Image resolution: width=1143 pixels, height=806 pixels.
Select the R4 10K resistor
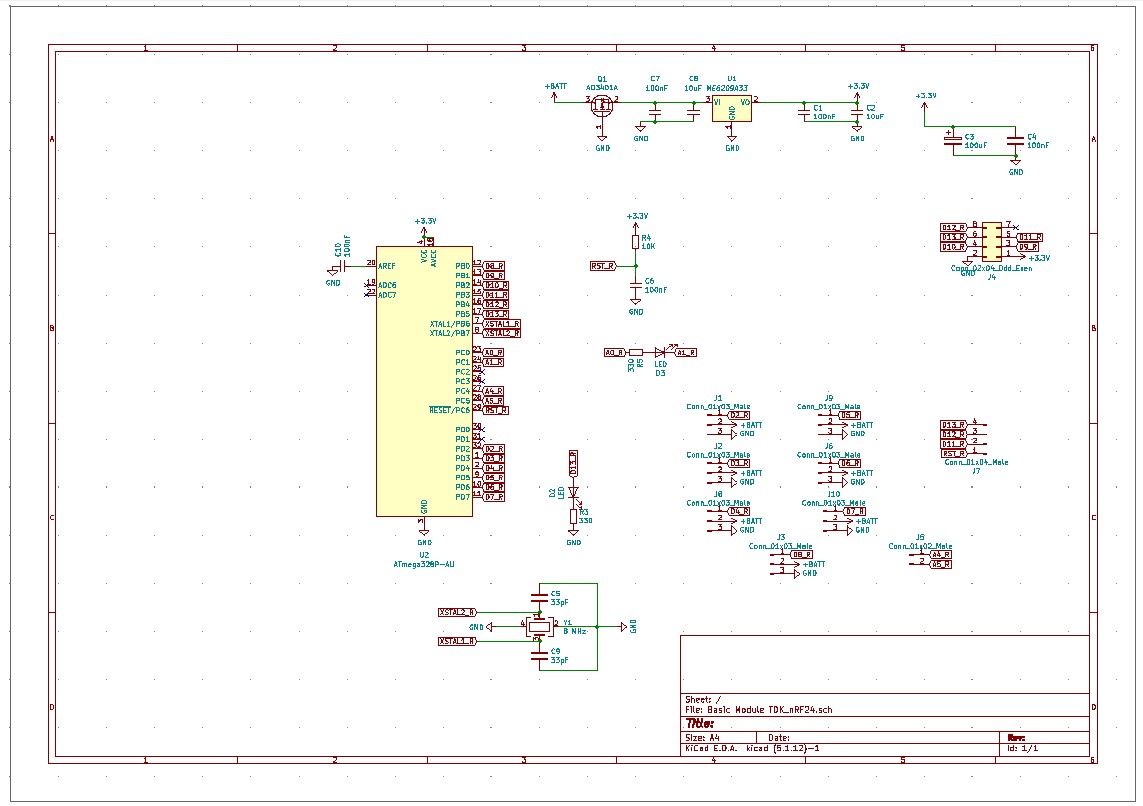[x=635, y=241]
